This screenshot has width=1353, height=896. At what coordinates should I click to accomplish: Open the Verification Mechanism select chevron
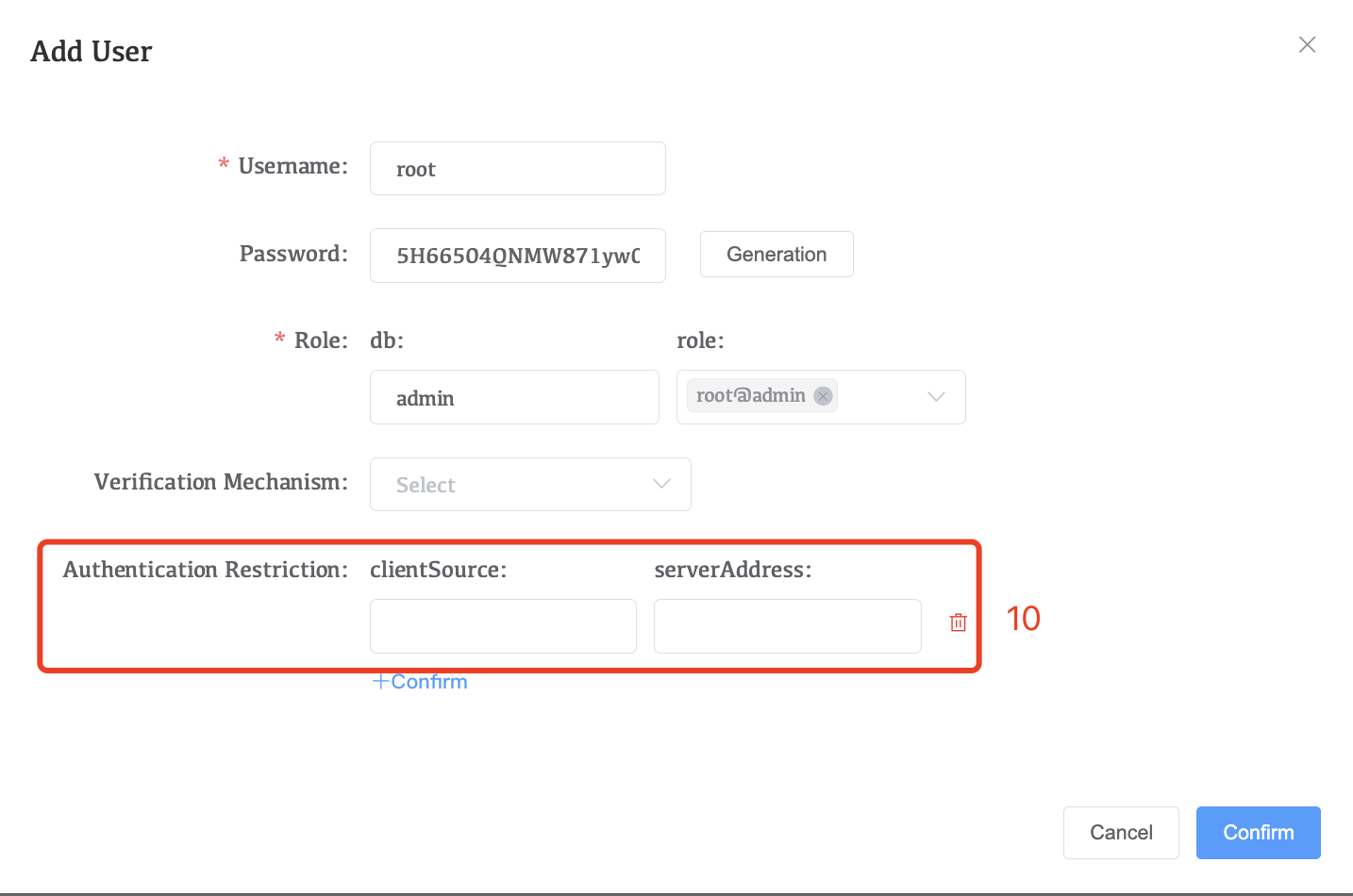click(661, 484)
